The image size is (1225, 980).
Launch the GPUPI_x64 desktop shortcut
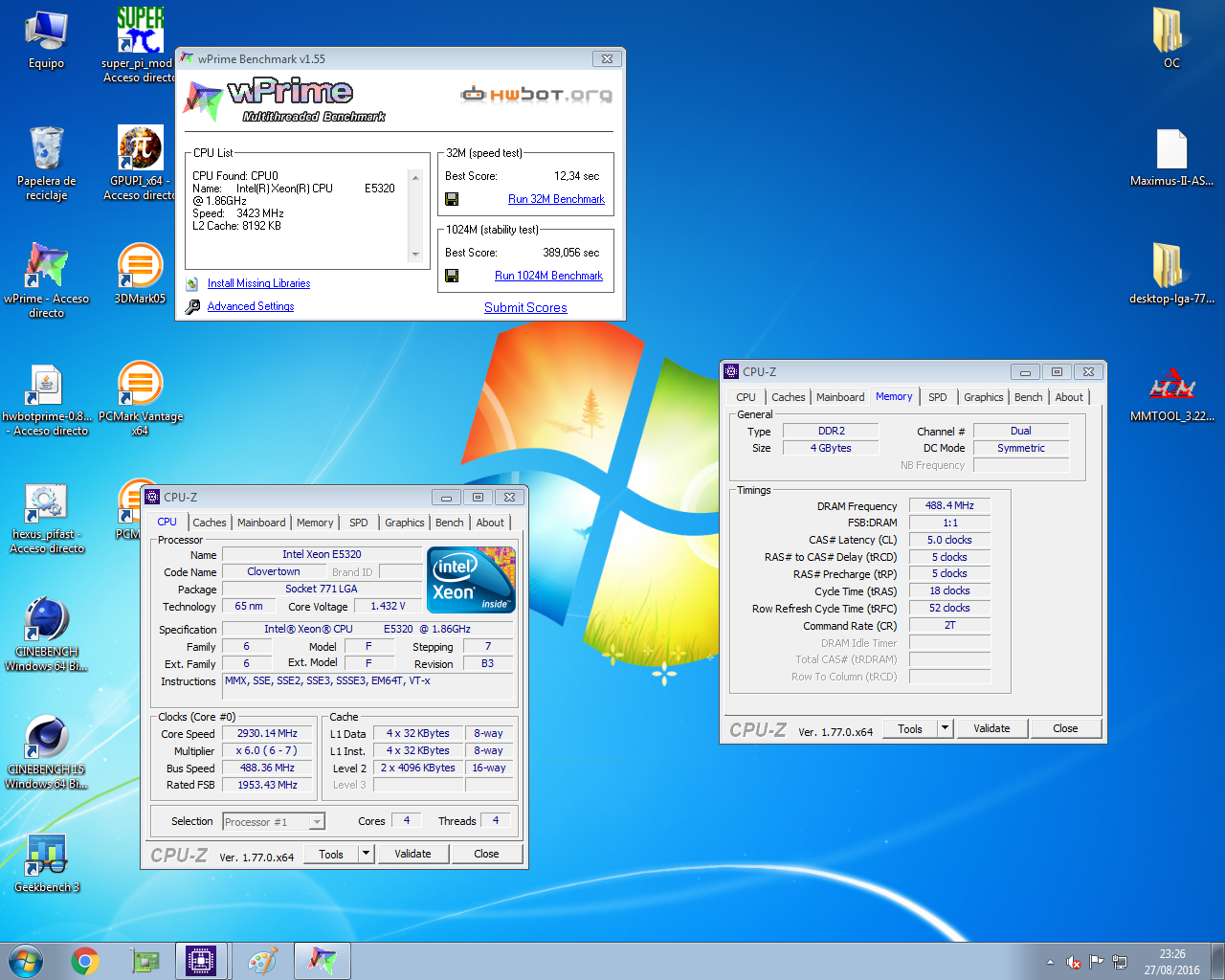[140, 163]
